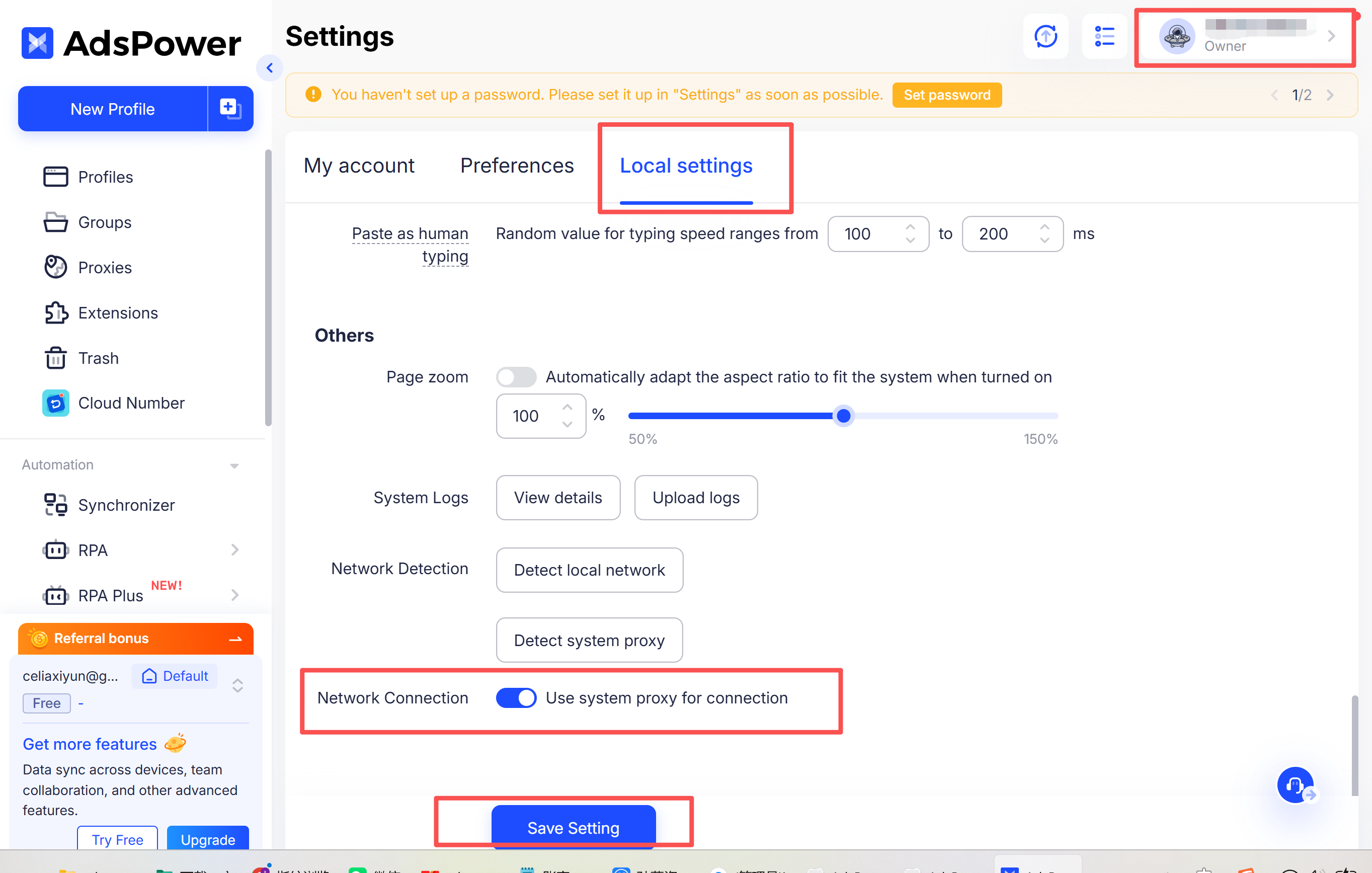This screenshot has width=1372, height=873.
Task: Enable Page zoom automatic aspect ratio adaptation
Action: point(516,377)
